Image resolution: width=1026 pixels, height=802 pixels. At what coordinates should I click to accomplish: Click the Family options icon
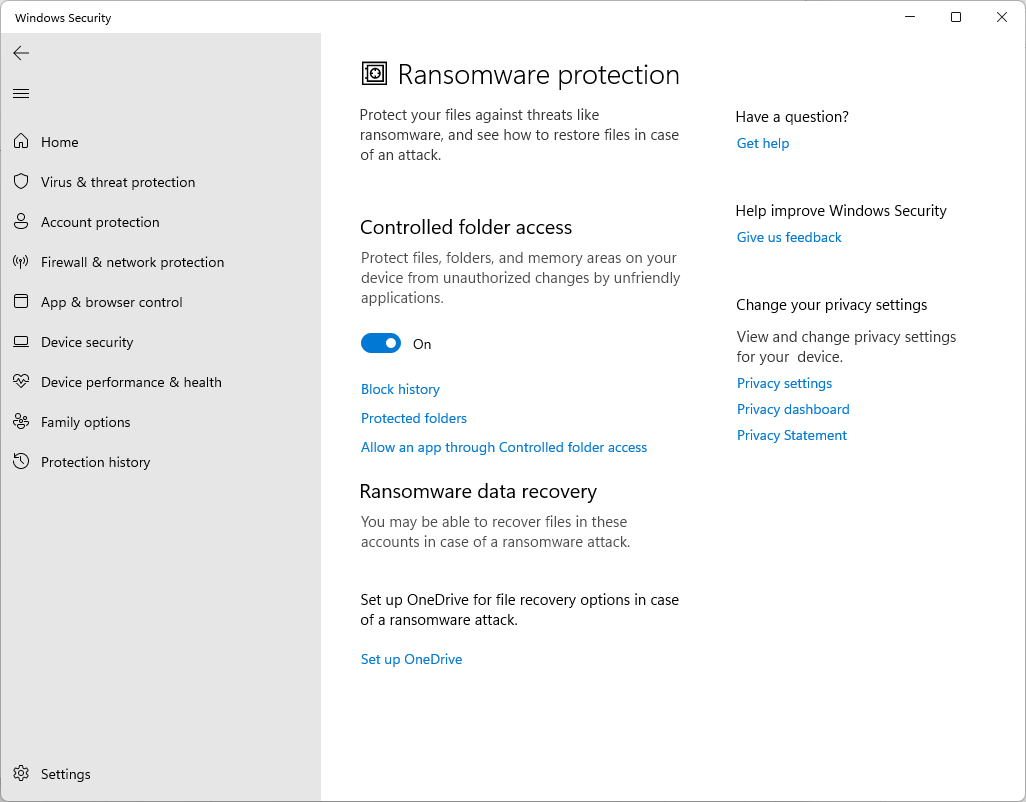pyautogui.click(x=21, y=422)
